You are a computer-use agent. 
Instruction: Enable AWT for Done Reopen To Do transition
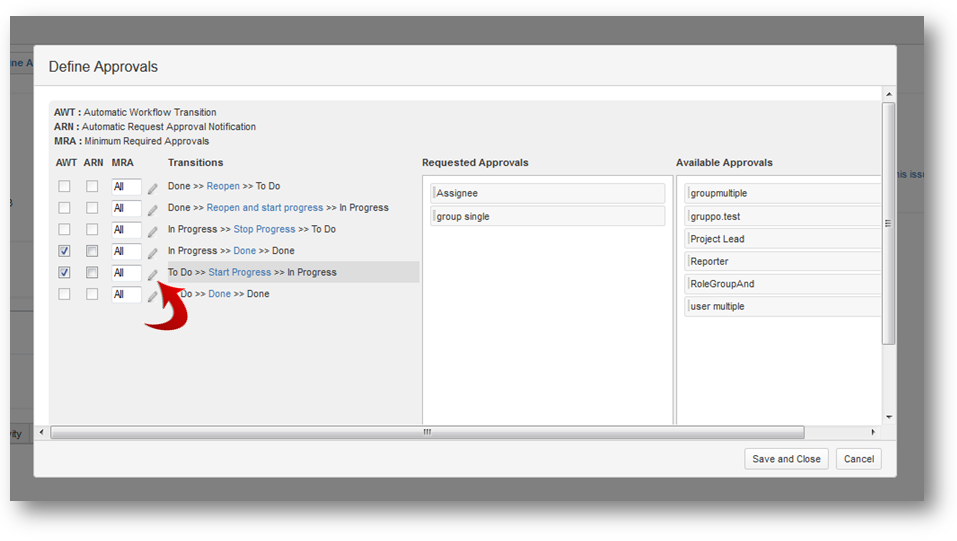pos(64,186)
